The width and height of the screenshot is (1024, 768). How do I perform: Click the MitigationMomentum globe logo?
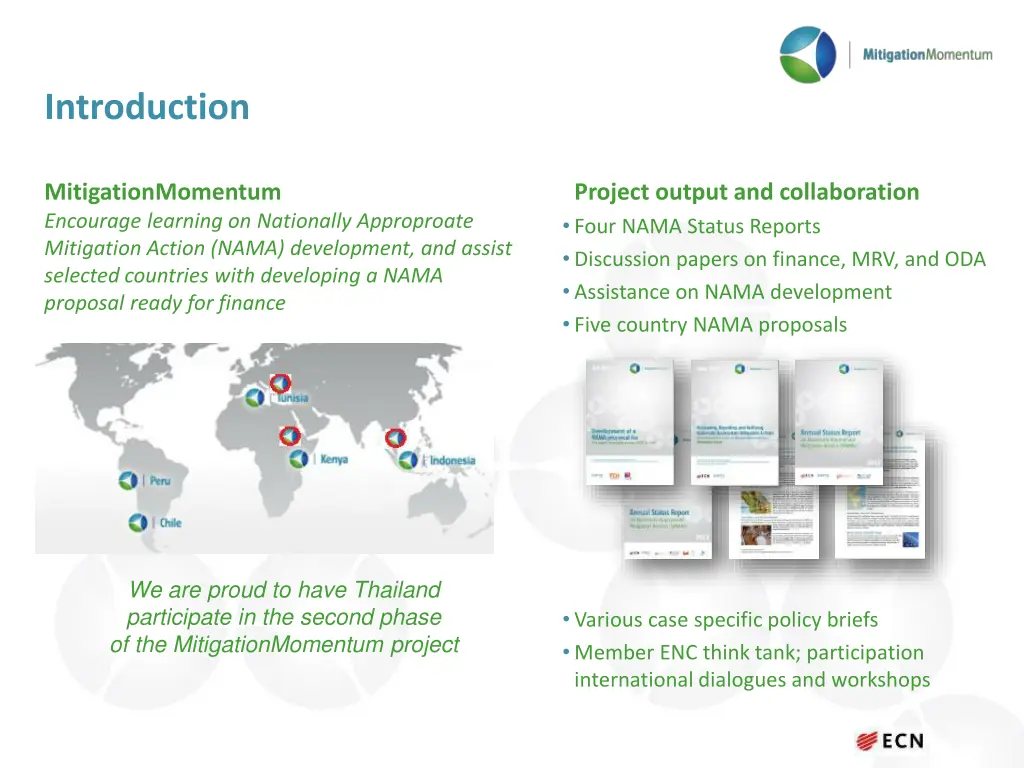807,55
